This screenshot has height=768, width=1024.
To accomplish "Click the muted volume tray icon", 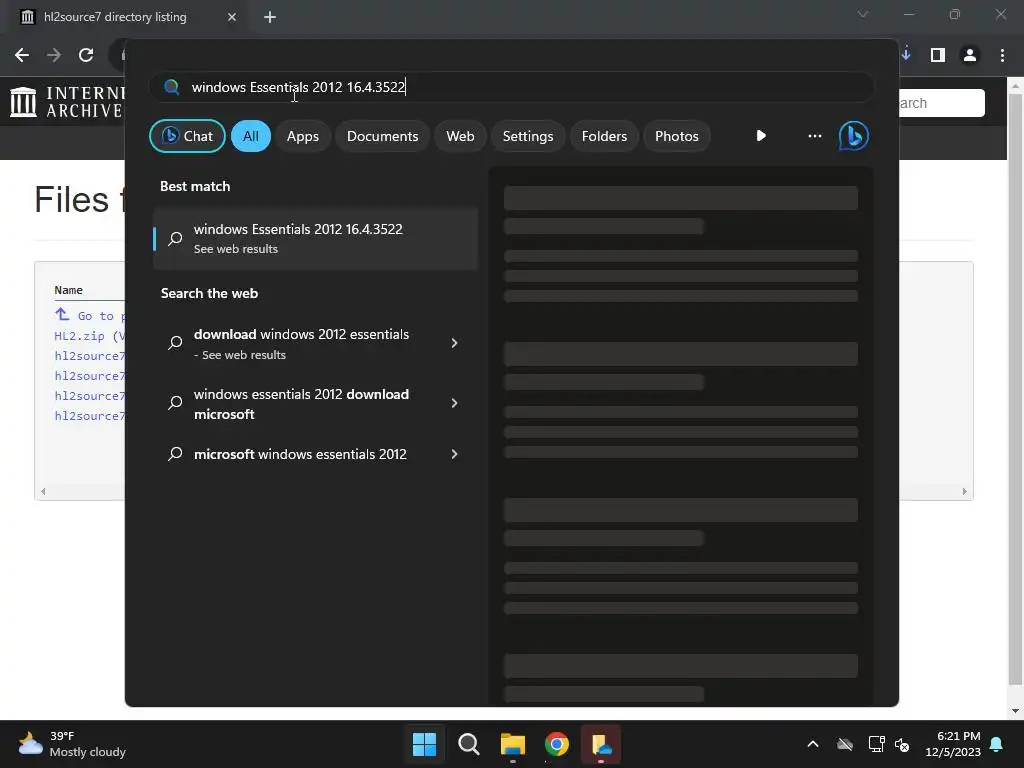I will coord(902,744).
